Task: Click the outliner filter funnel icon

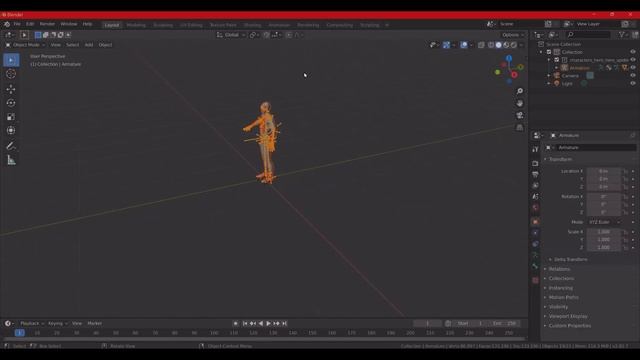Action: tap(622, 35)
